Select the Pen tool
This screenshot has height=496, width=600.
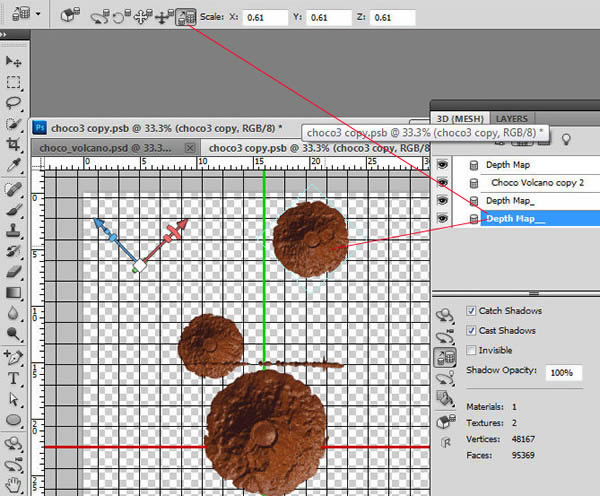click(x=14, y=357)
